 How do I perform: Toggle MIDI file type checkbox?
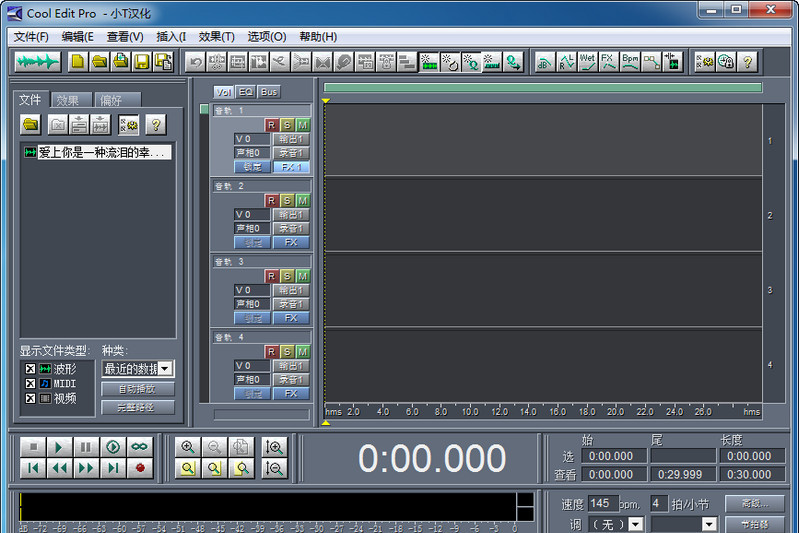click(31, 383)
